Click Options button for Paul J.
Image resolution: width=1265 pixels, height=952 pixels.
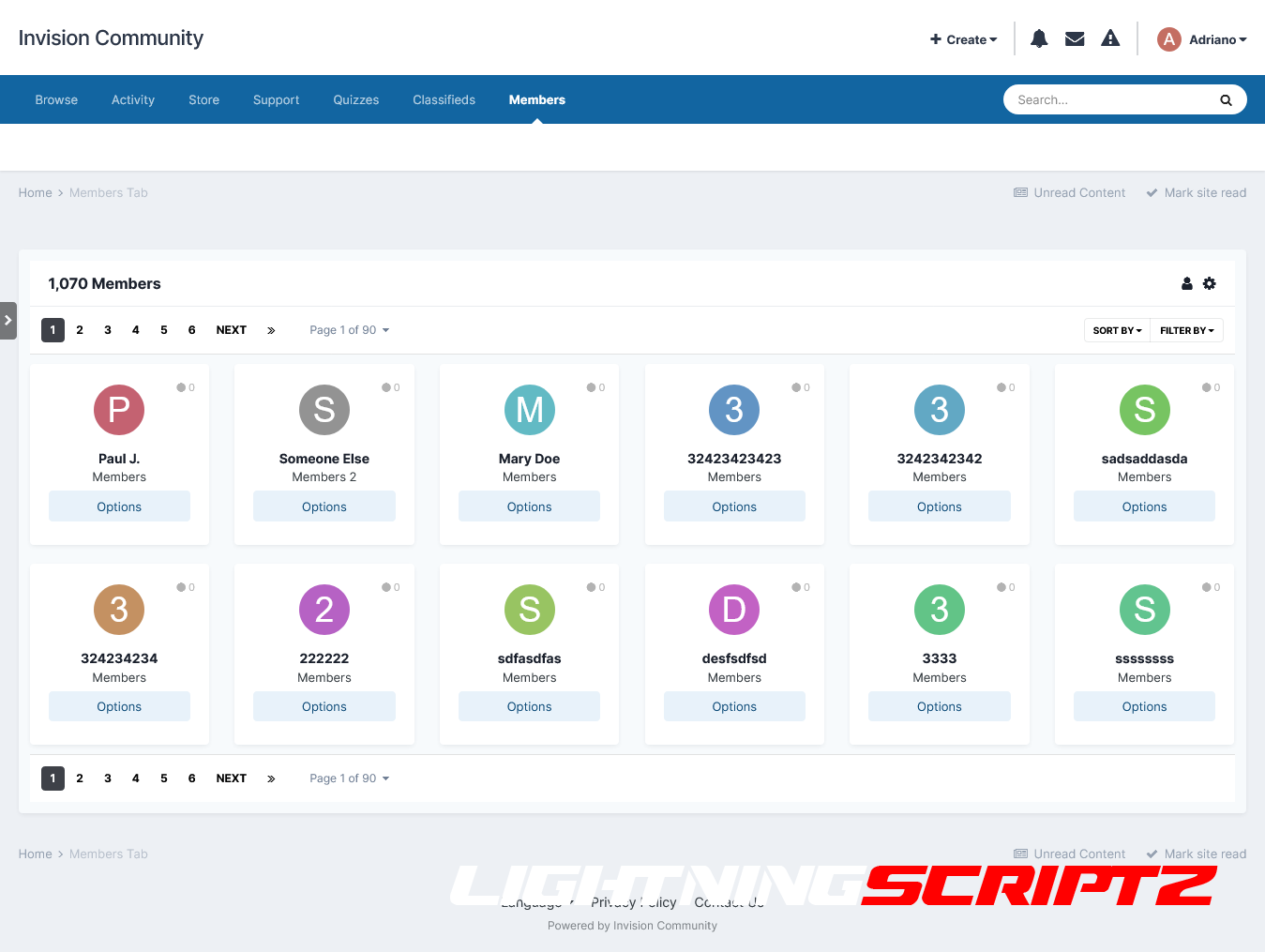point(119,506)
